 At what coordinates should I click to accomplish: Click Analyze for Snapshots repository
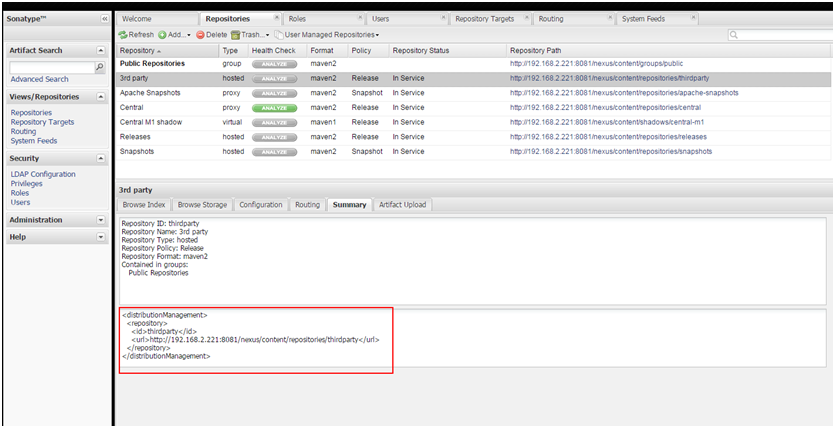click(274, 152)
